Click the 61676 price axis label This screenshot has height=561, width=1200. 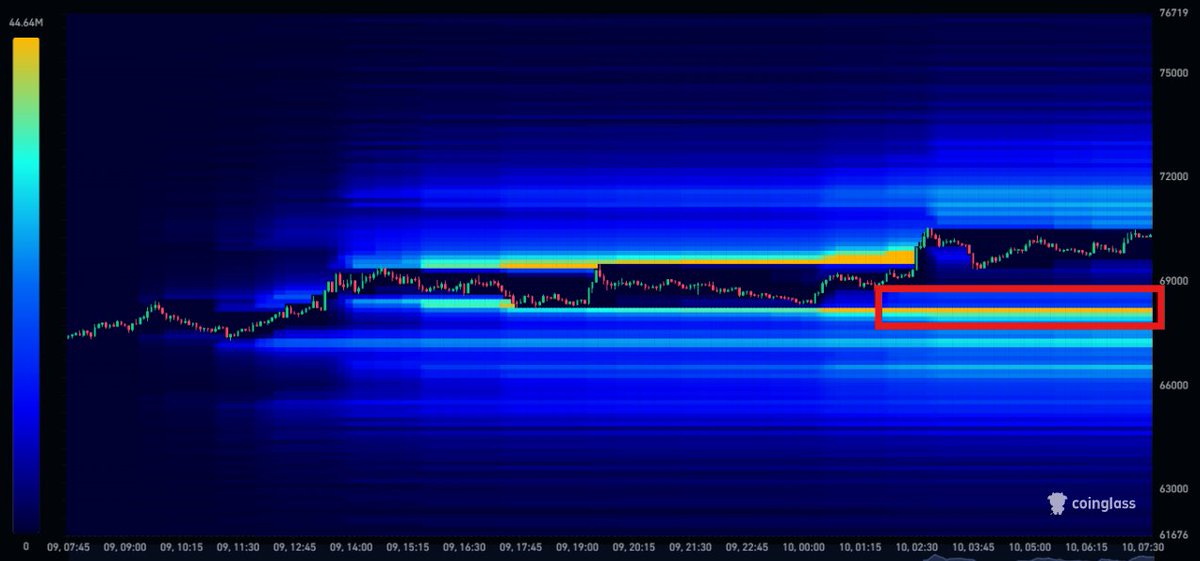click(x=1173, y=535)
